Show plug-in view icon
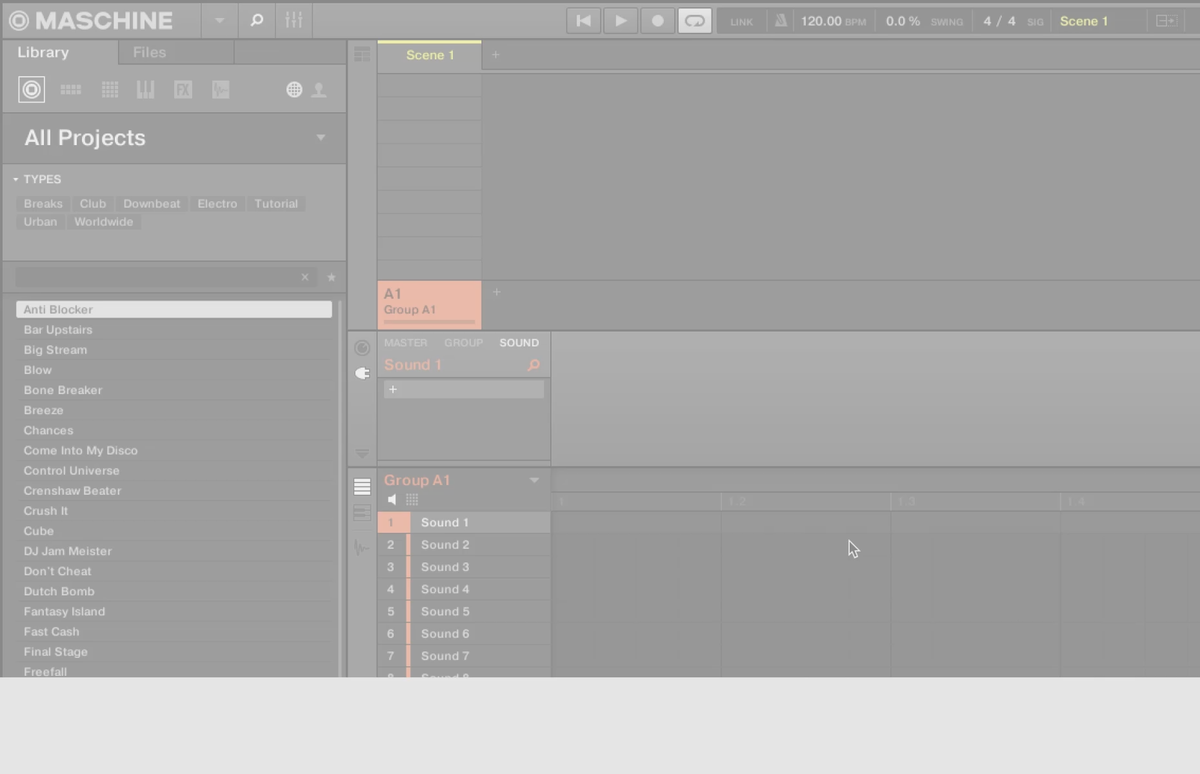Viewport: 1200px width, 774px height. [x=362, y=373]
